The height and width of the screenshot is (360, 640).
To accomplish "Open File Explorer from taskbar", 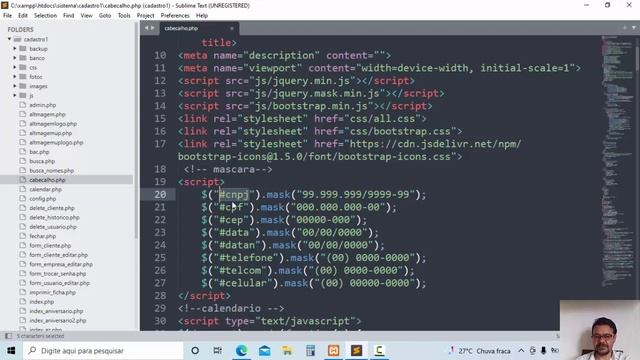I will 287,350.
